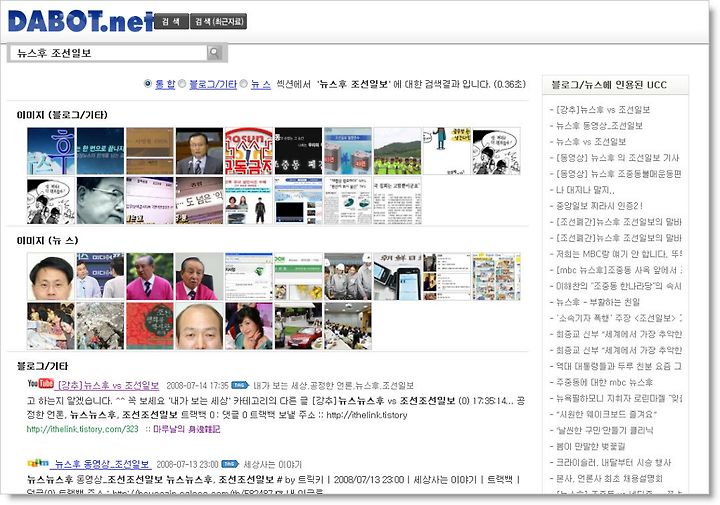This screenshot has height=505, width=720.
Task: Open sidebar item 봄이 만발한 벚꽃길
Action: click(x=591, y=447)
